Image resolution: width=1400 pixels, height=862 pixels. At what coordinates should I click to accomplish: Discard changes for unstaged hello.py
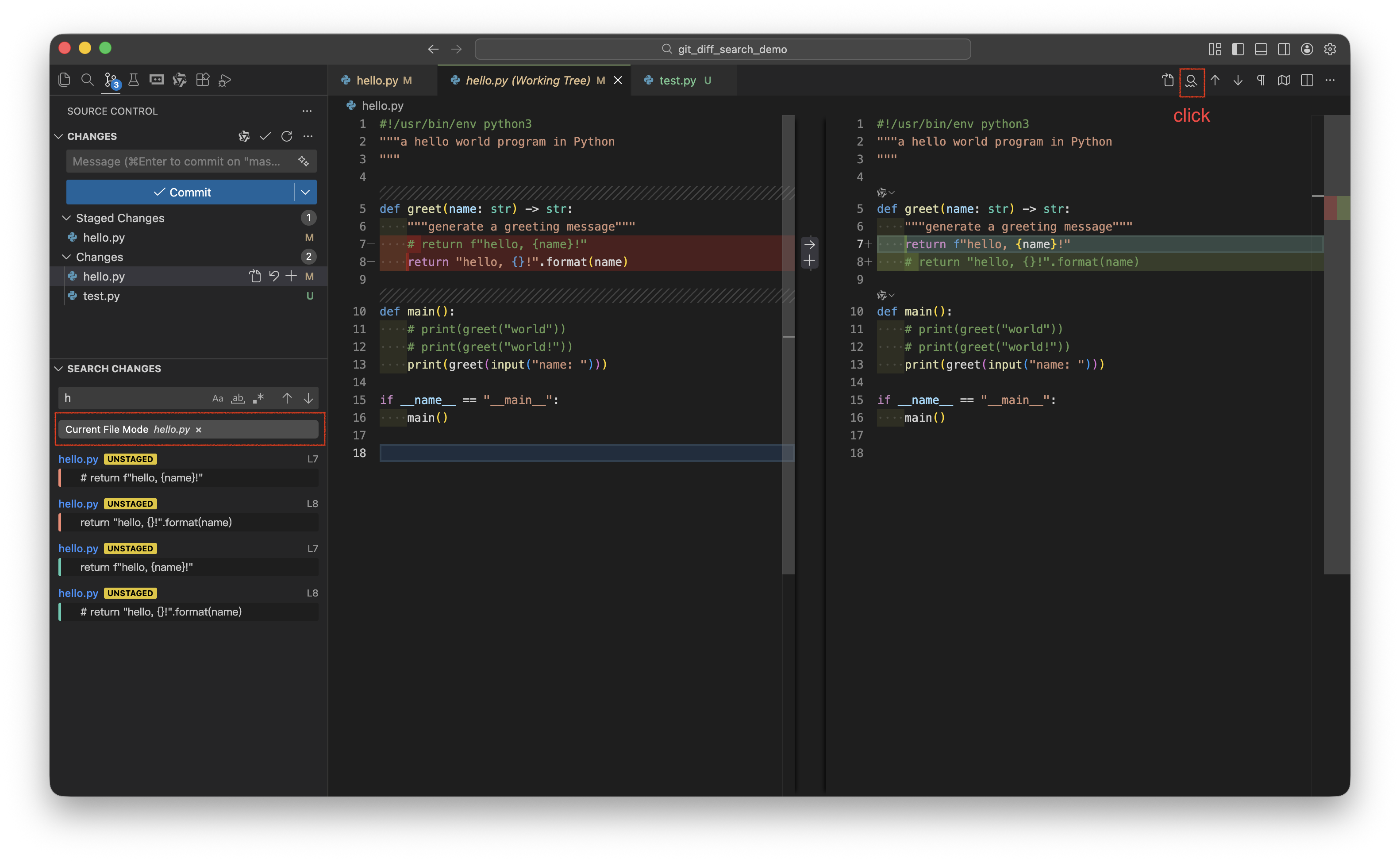[x=273, y=277]
